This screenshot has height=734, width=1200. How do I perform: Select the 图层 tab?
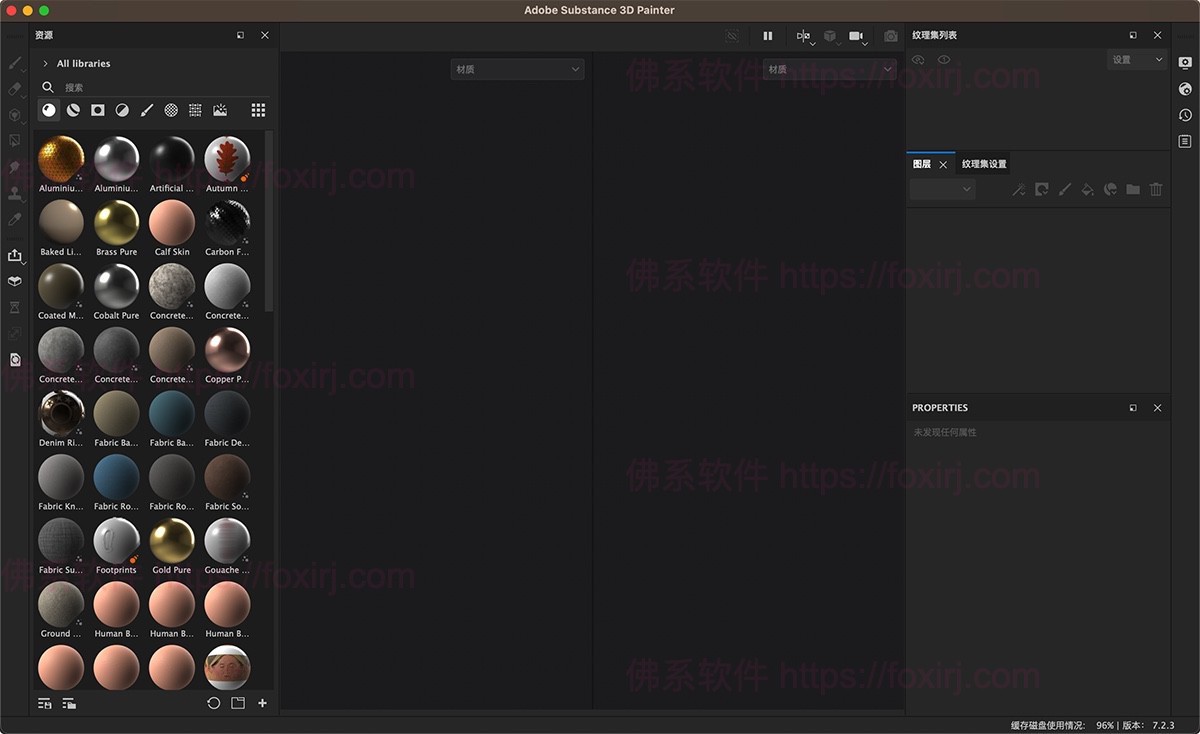coord(921,164)
